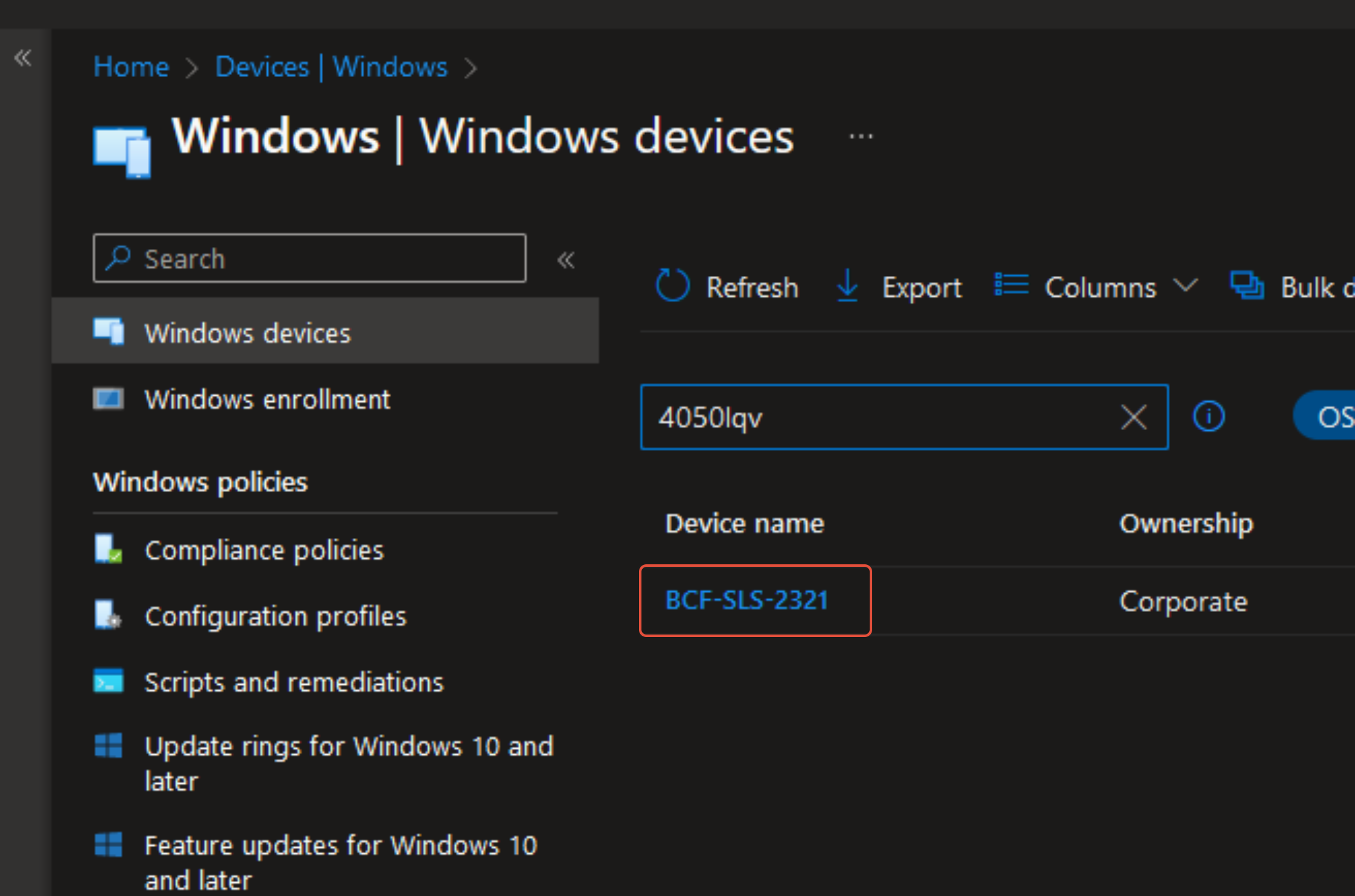Image resolution: width=1355 pixels, height=896 pixels.
Task: Open Scripts and remediations
Action: 294,682
